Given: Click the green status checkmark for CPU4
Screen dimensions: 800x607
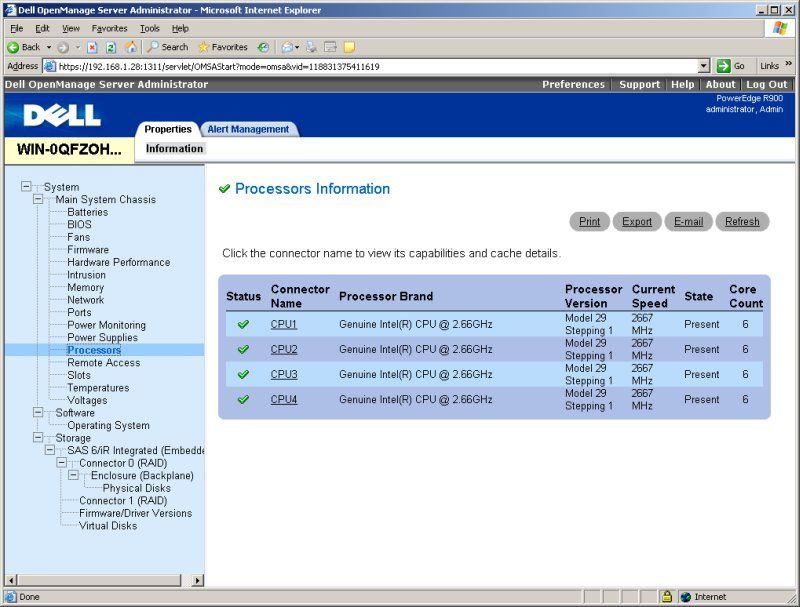Looking at the screenshot, I should (x=243, y=399).
